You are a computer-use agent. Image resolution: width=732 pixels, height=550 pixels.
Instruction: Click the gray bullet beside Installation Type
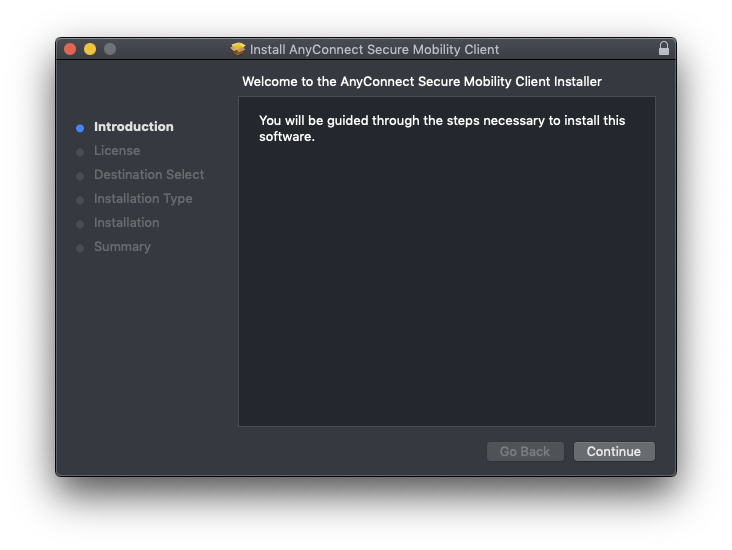80,200
